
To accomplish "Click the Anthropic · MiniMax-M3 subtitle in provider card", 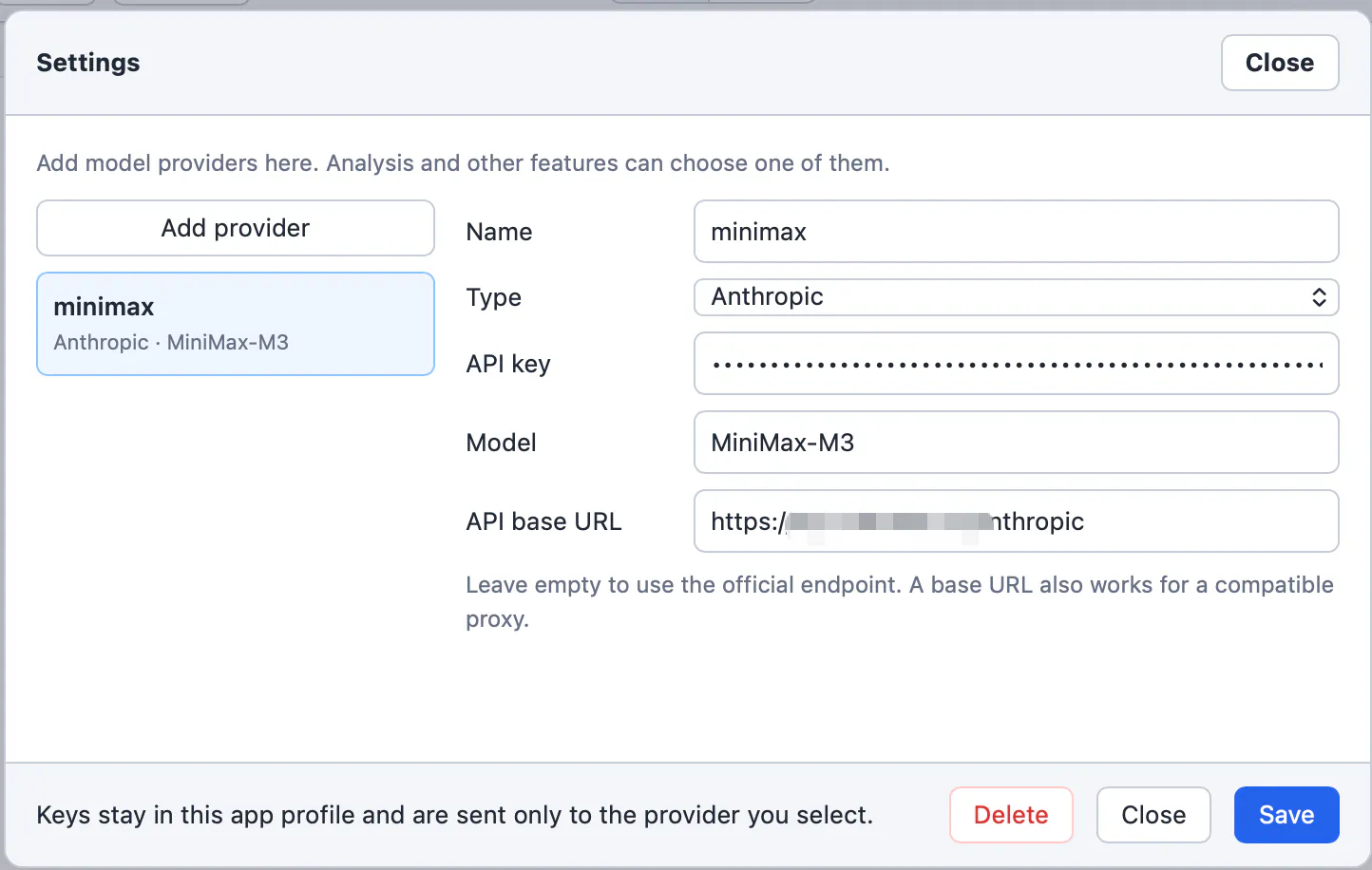I will coord(171,342).
